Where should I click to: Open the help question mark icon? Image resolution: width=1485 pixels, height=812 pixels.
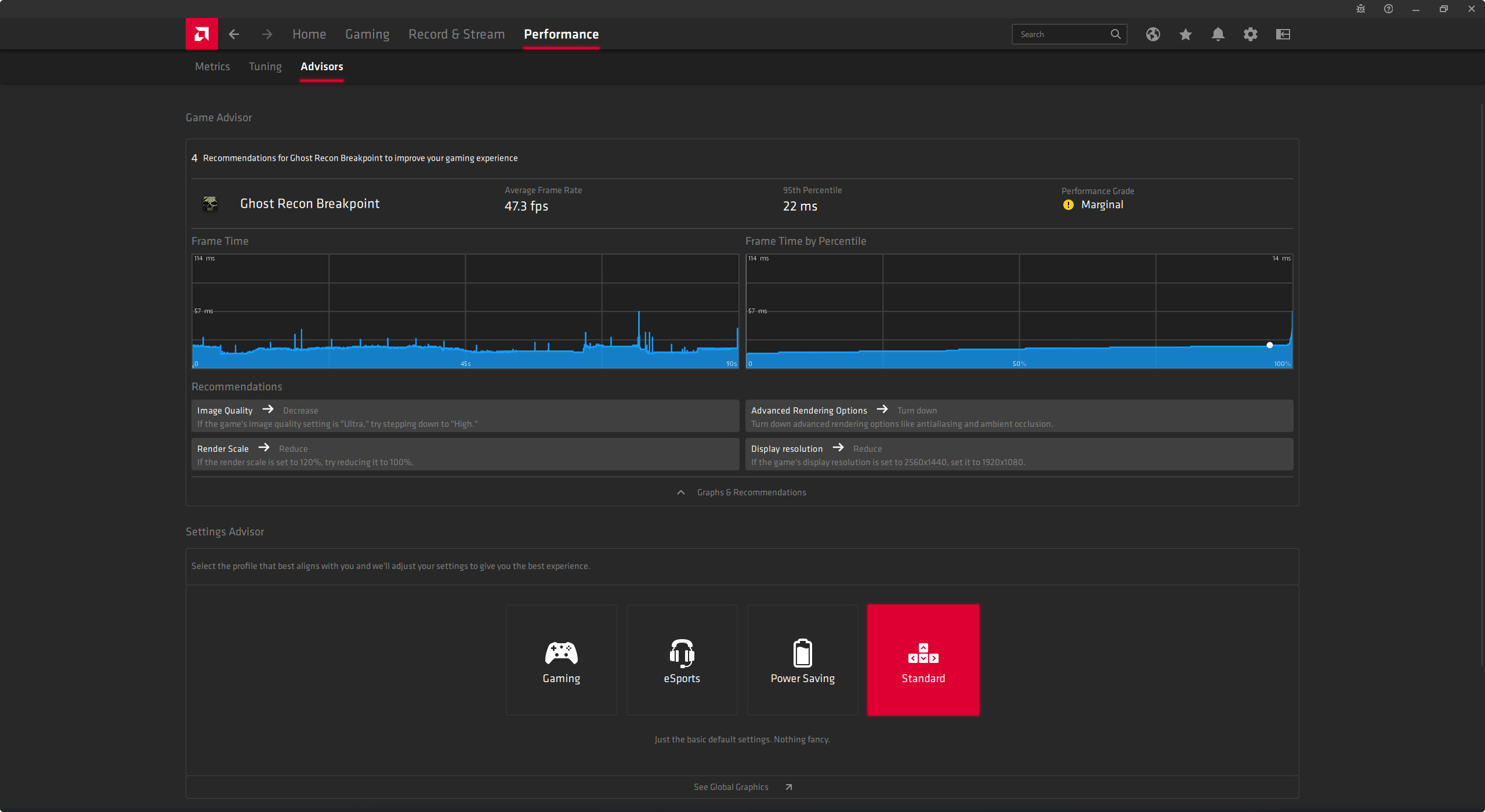(1389, 9)
